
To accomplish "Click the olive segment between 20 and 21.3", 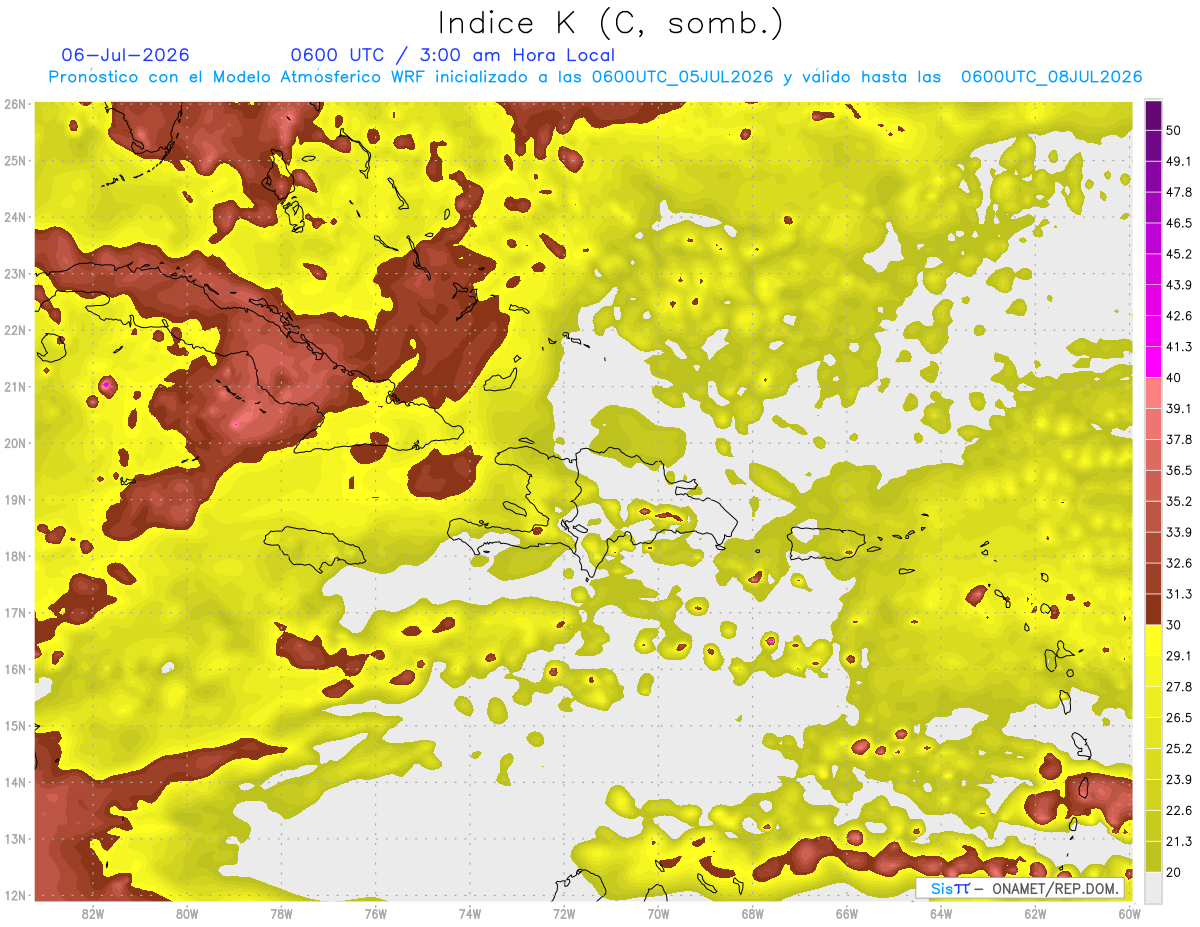I will 1153,856.
